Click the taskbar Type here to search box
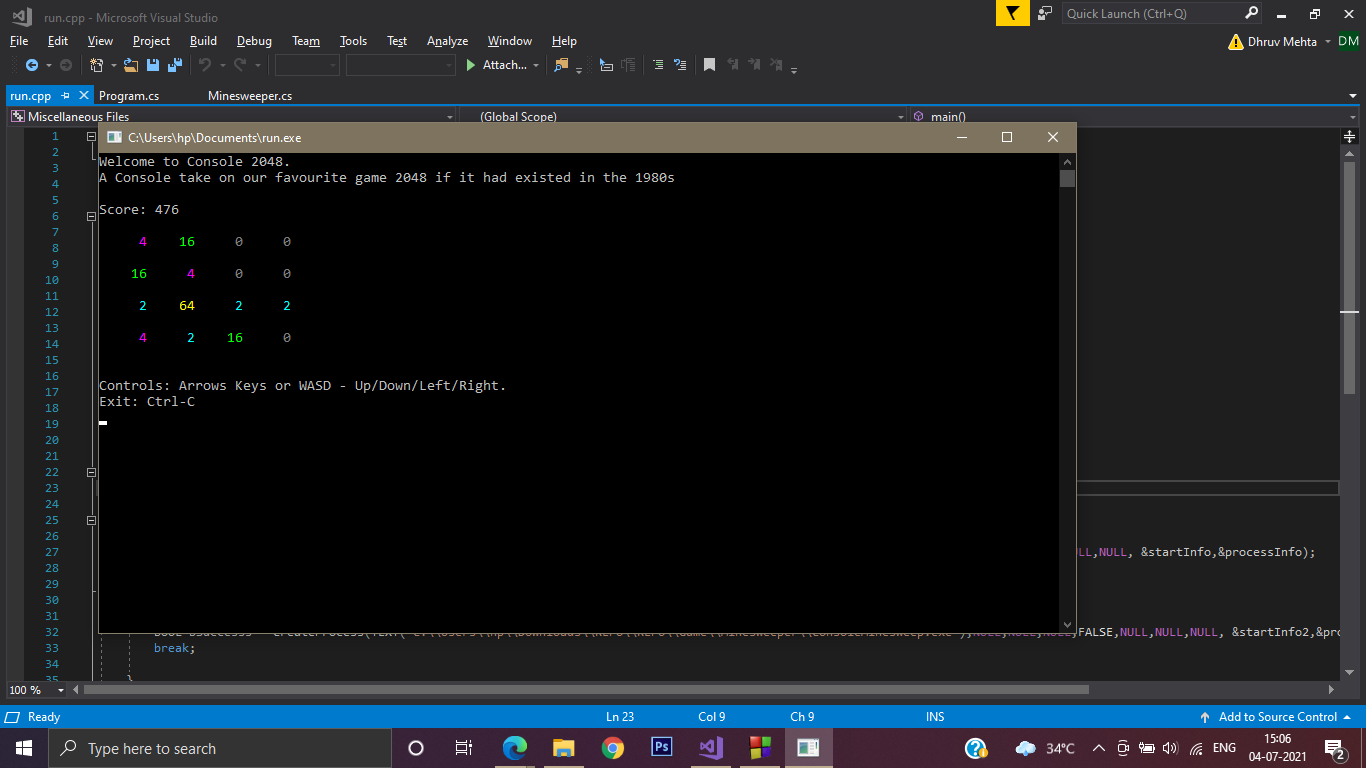The width and height of the screenshot is (1366, 768). (x=220, y=748)
